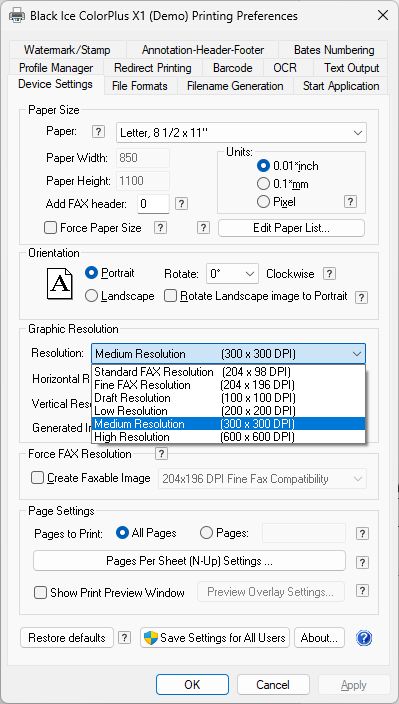Click the Add FAX header input field

pos(153,204)
